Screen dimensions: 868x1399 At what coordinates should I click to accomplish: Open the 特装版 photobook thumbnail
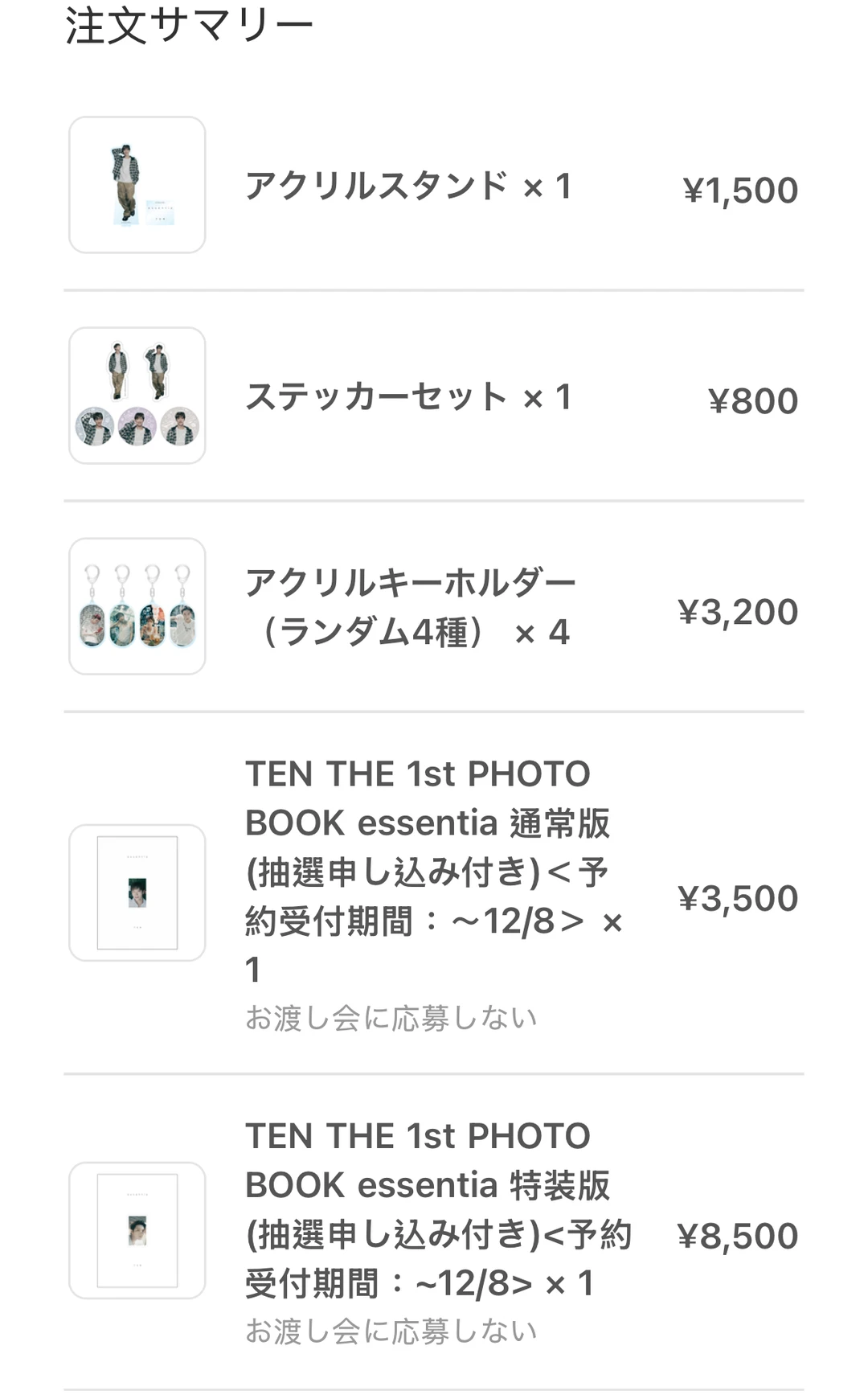pyautogui.click(x=137, y=1230)
